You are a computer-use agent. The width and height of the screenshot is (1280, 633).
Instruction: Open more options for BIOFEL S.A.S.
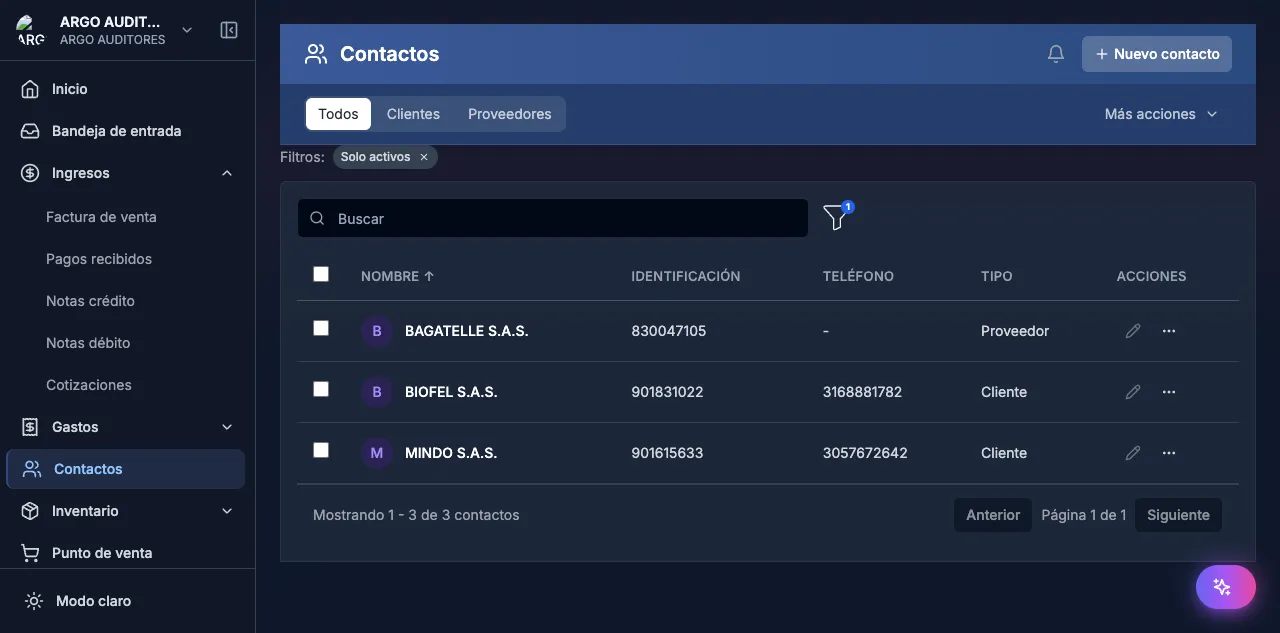click(1169, 392)
